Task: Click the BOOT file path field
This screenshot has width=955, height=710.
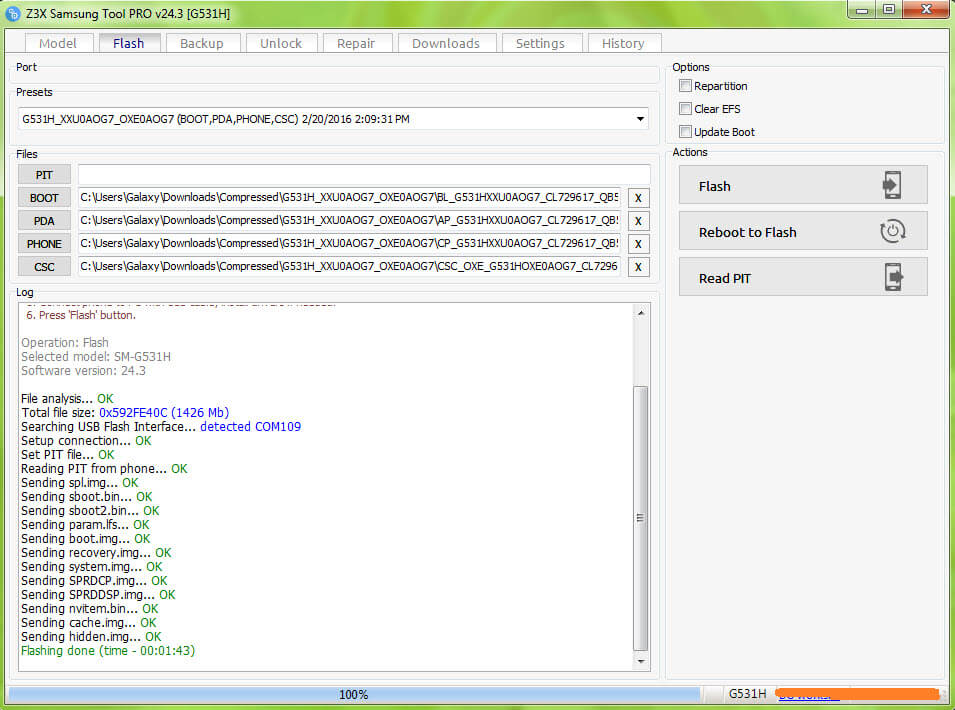Action: click(349, 197)
